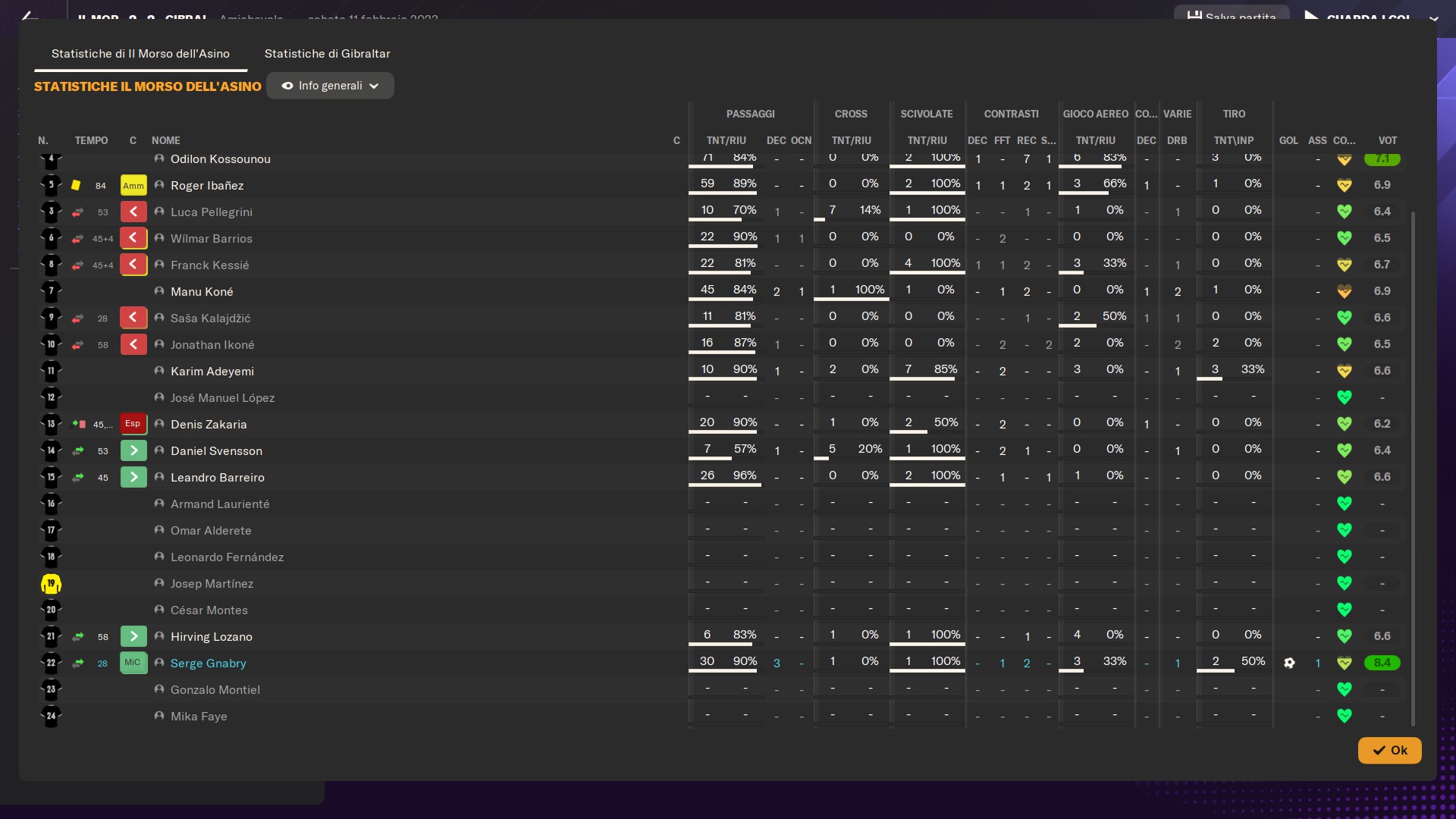Image resolution: width=1456 pixels, height=819 pixels.
Task: Open Denis Zakaria player profile
Action: (209, 424)
